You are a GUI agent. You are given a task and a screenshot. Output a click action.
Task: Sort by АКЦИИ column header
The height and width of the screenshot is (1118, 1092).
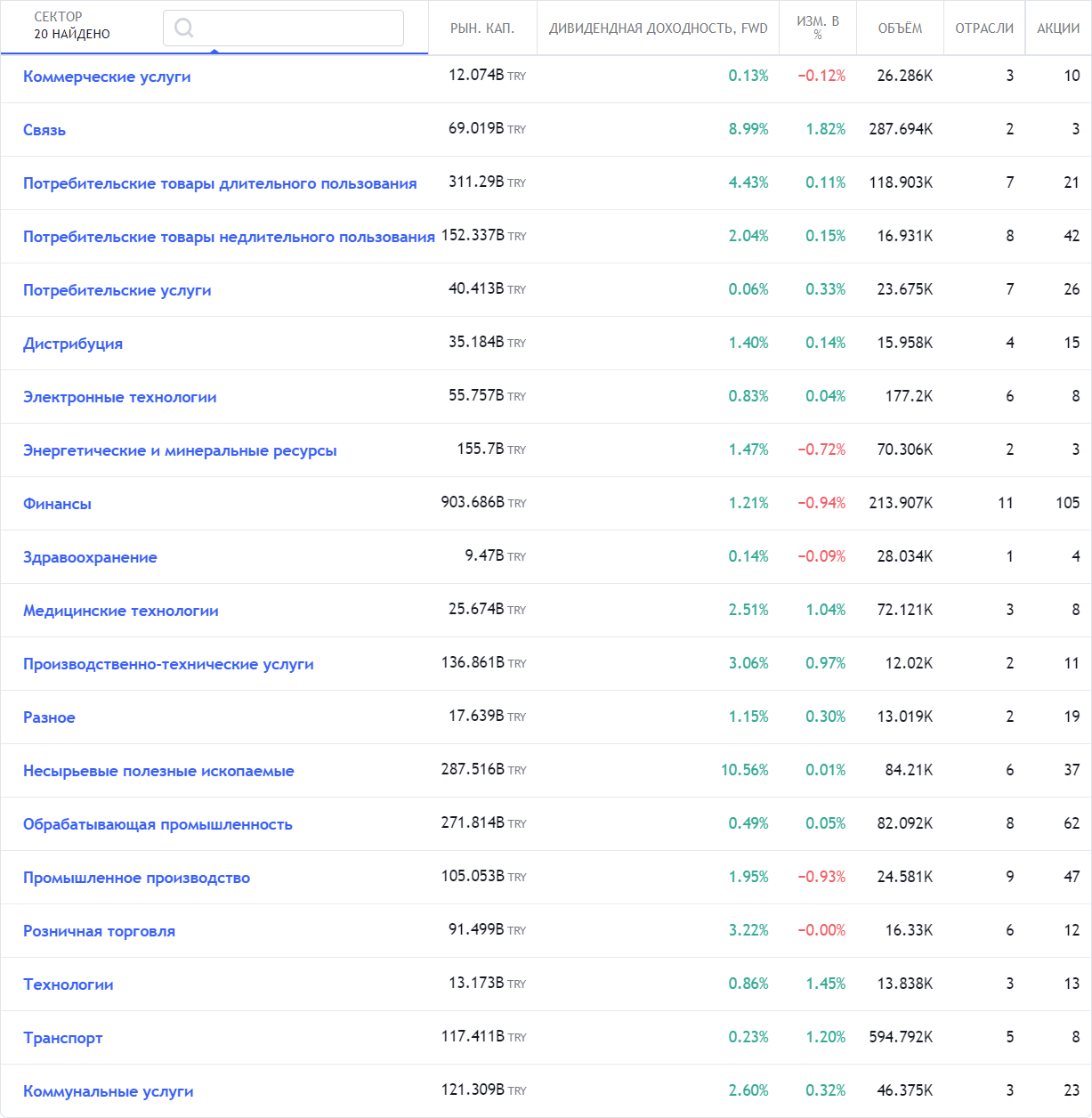pos(1058,28)
